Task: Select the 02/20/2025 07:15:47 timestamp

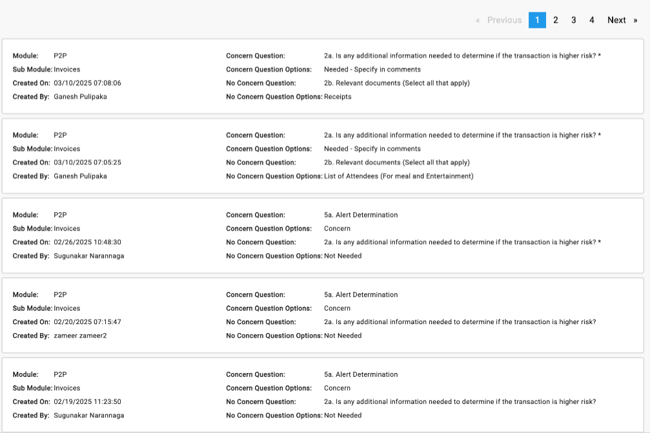Action: tap(87, 322)
